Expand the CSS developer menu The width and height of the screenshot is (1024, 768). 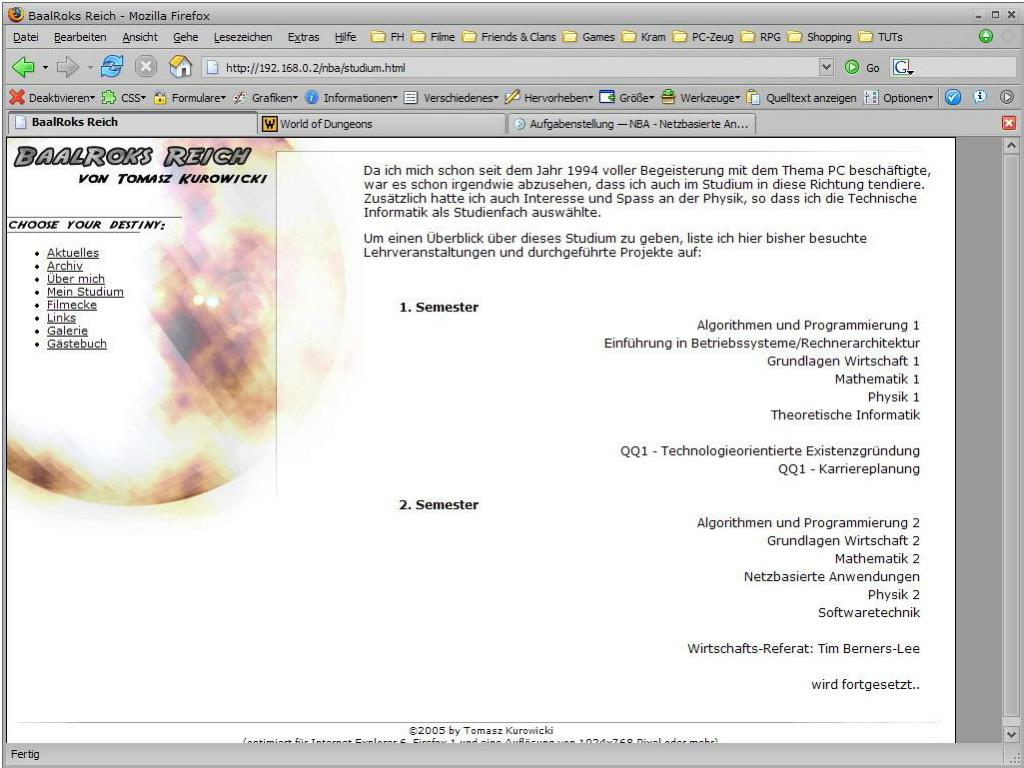coord(123,98)
